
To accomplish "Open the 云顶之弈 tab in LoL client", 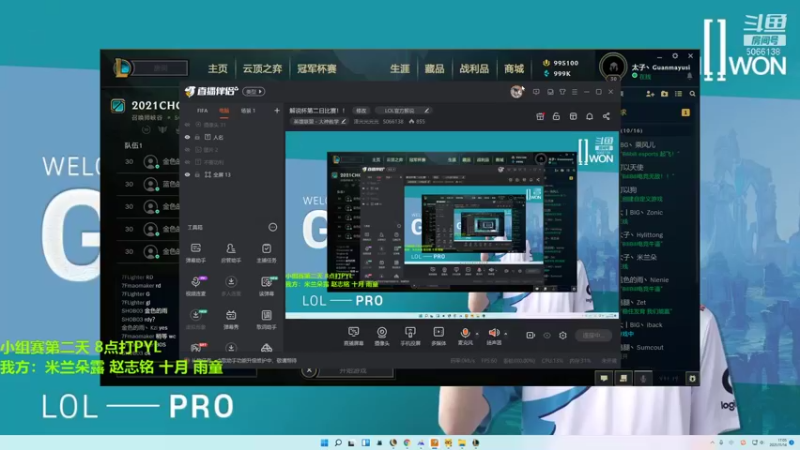I will (262, 68).
